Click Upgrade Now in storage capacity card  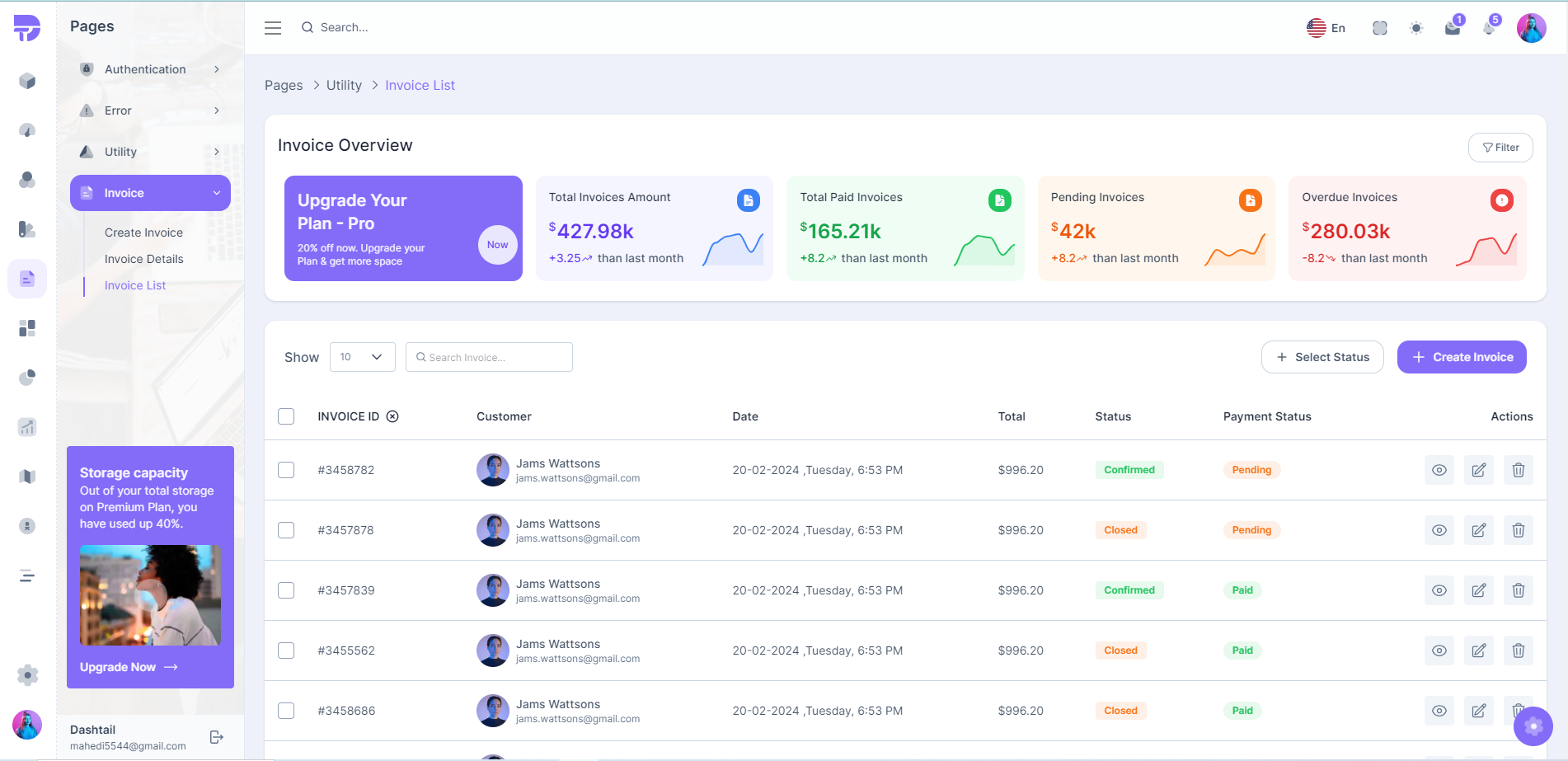point(128,667)
